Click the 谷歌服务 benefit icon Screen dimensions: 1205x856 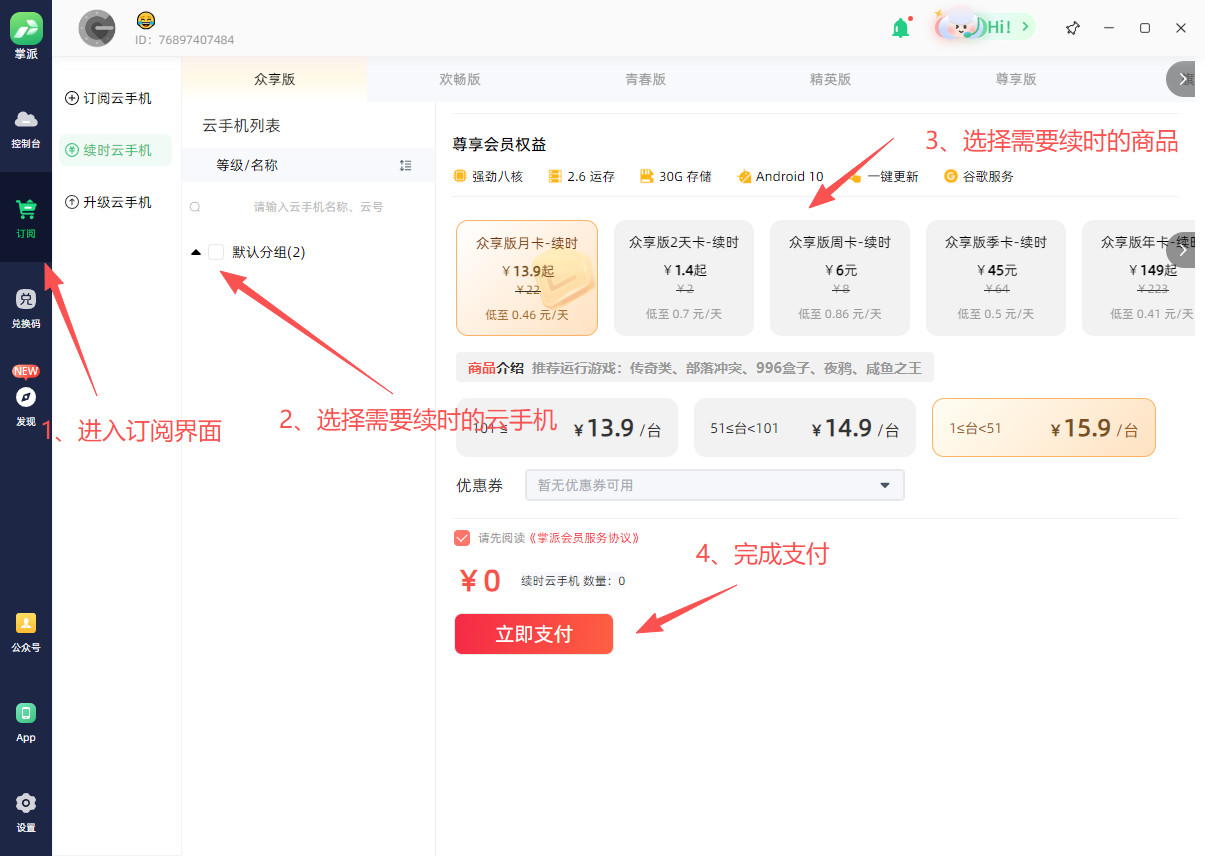click(951, 177)
